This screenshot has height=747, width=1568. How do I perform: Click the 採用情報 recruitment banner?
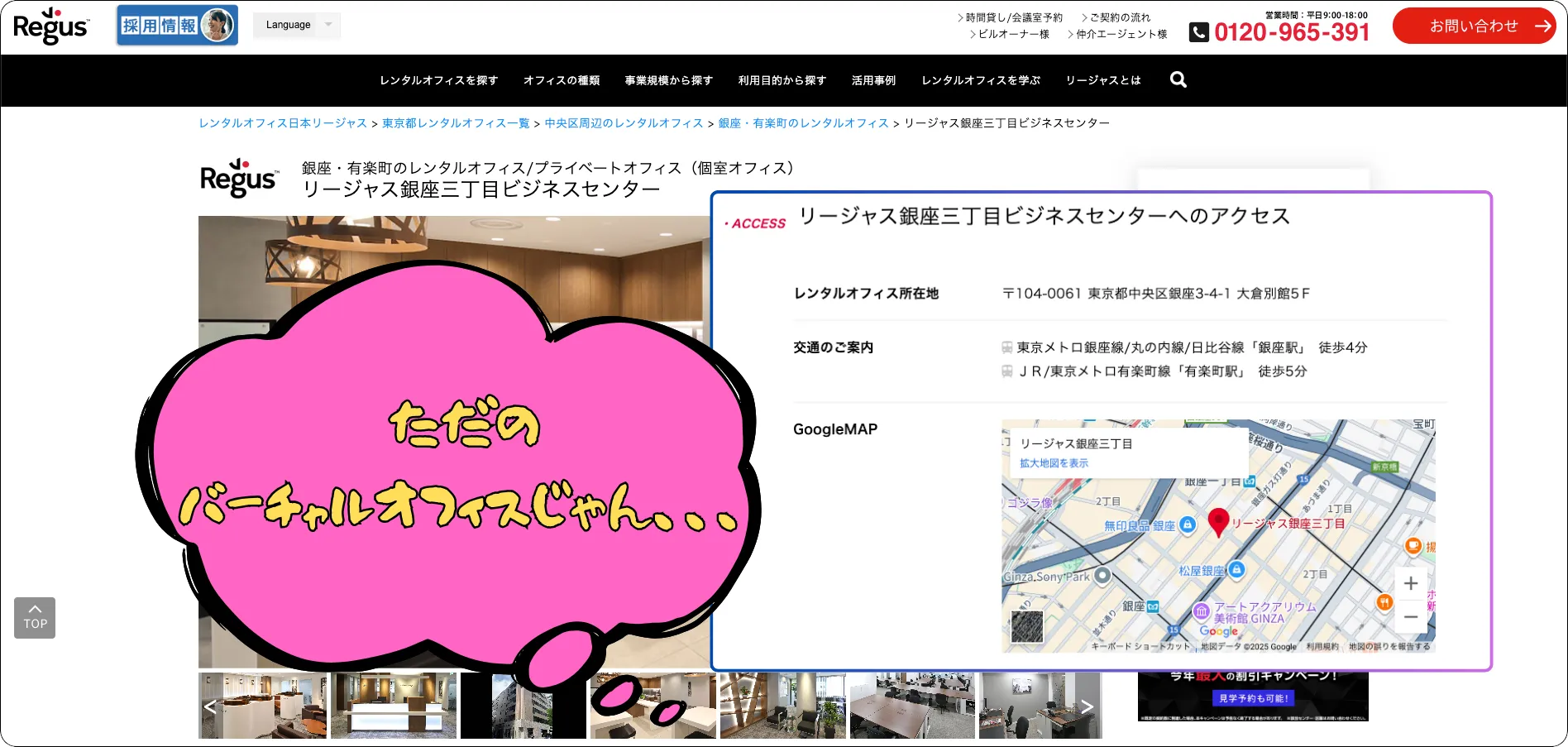click(176, 25)
